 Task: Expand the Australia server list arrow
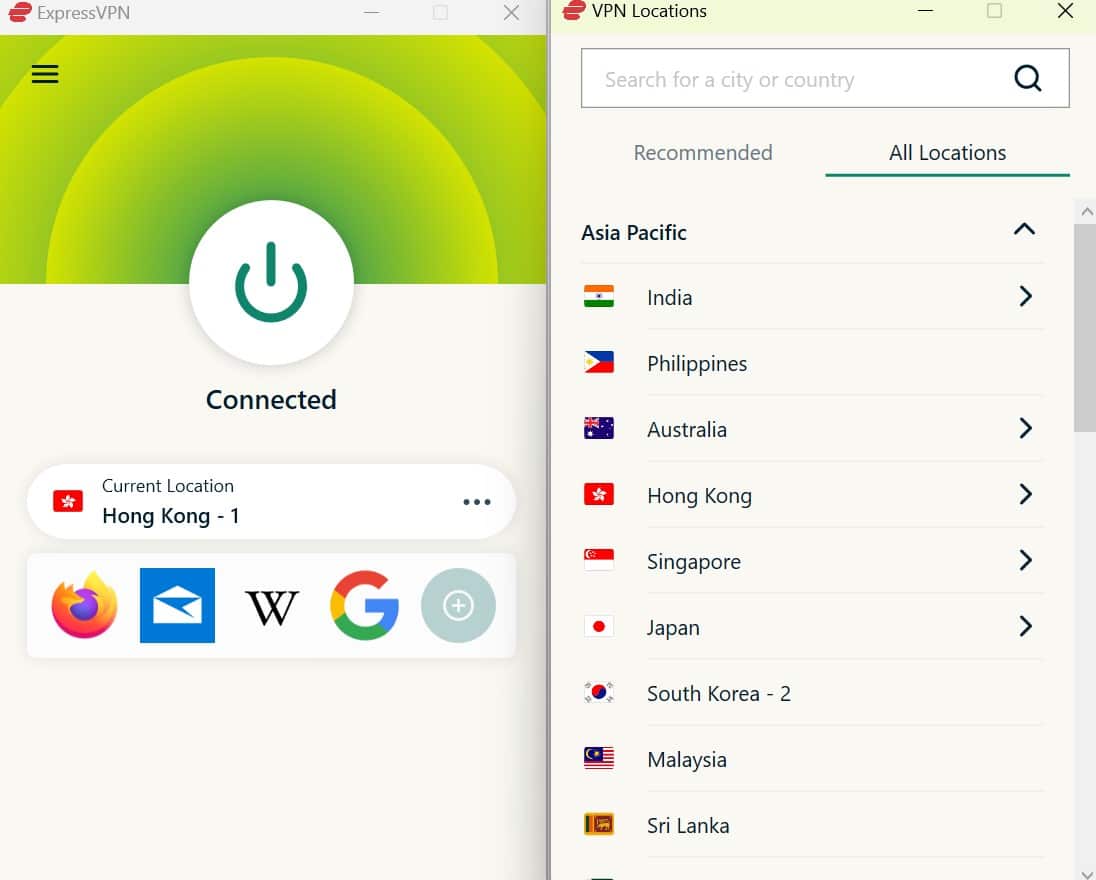click(x=1025, y=428)
